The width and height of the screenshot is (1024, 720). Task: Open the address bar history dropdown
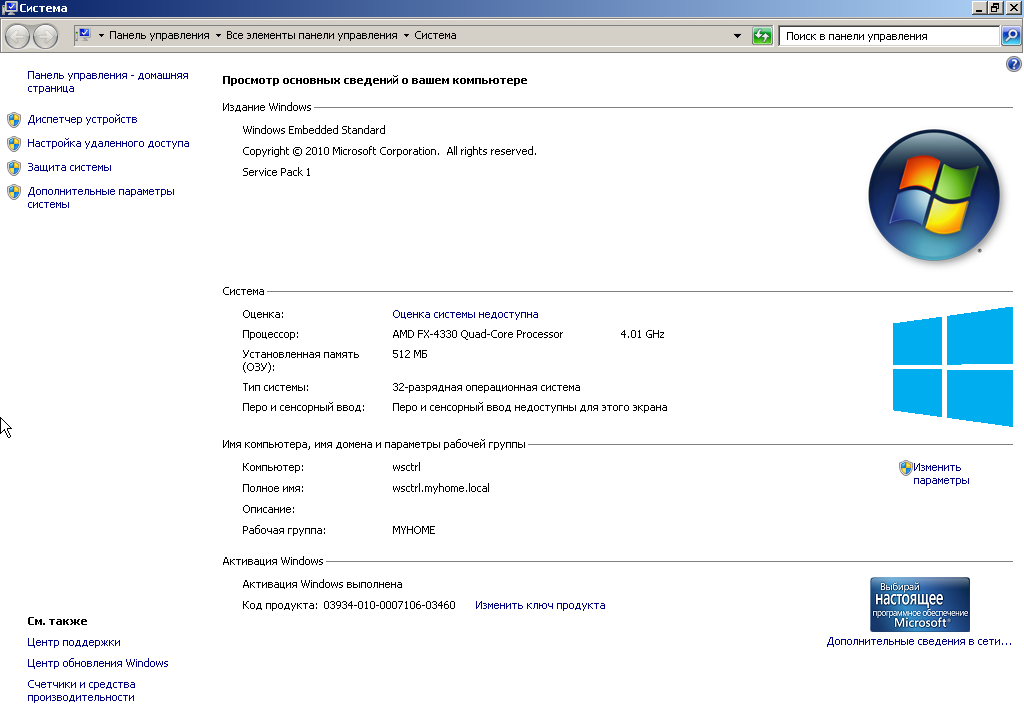[738, 36]
